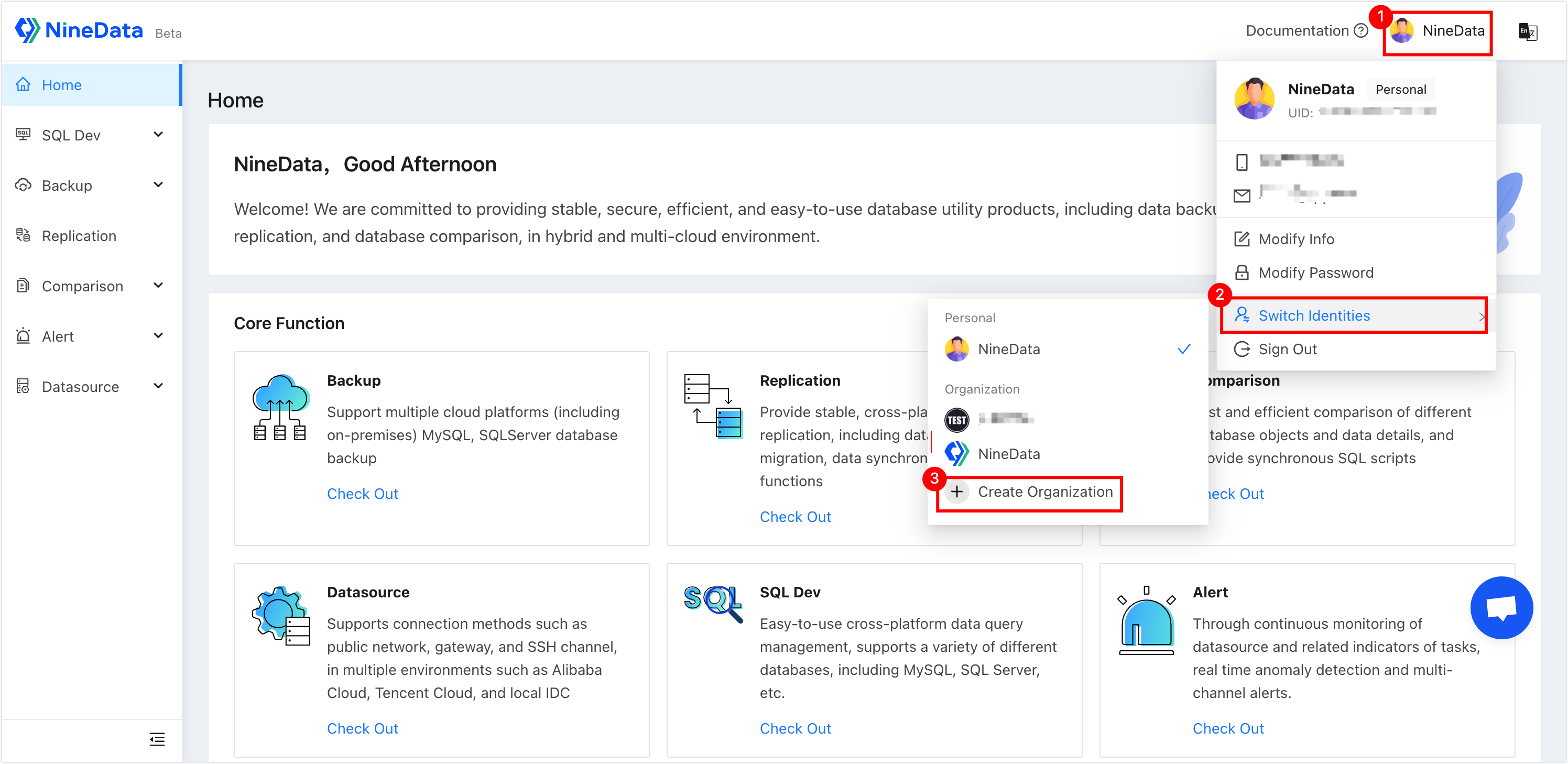The width and height of the screenshot is (1568, 764).
Task: Open the Switch Identities submenu arrow
Action: (1481, 316)
